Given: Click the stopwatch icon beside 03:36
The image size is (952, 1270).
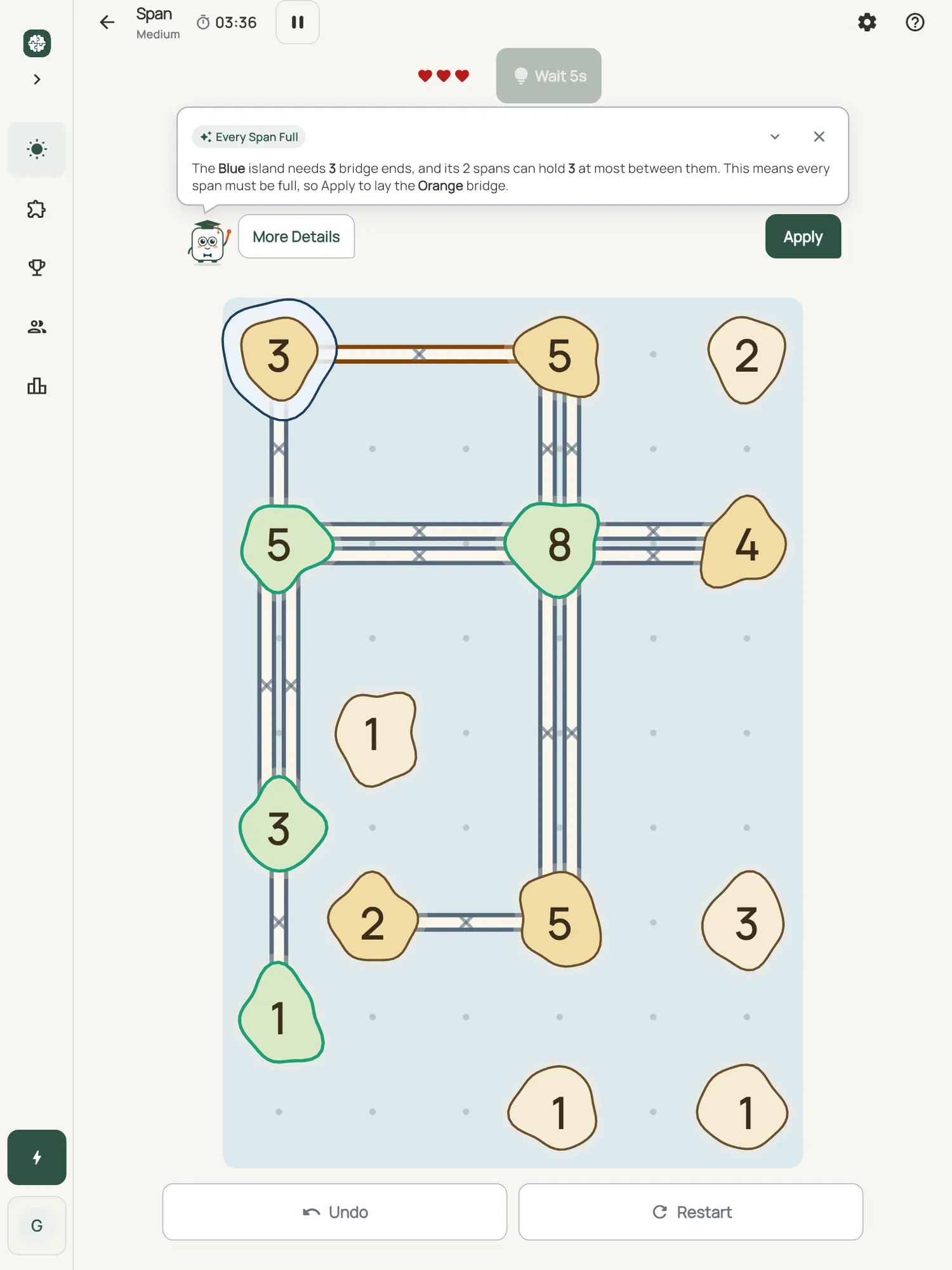Looking at the screenshot, I should click(203, 23).
